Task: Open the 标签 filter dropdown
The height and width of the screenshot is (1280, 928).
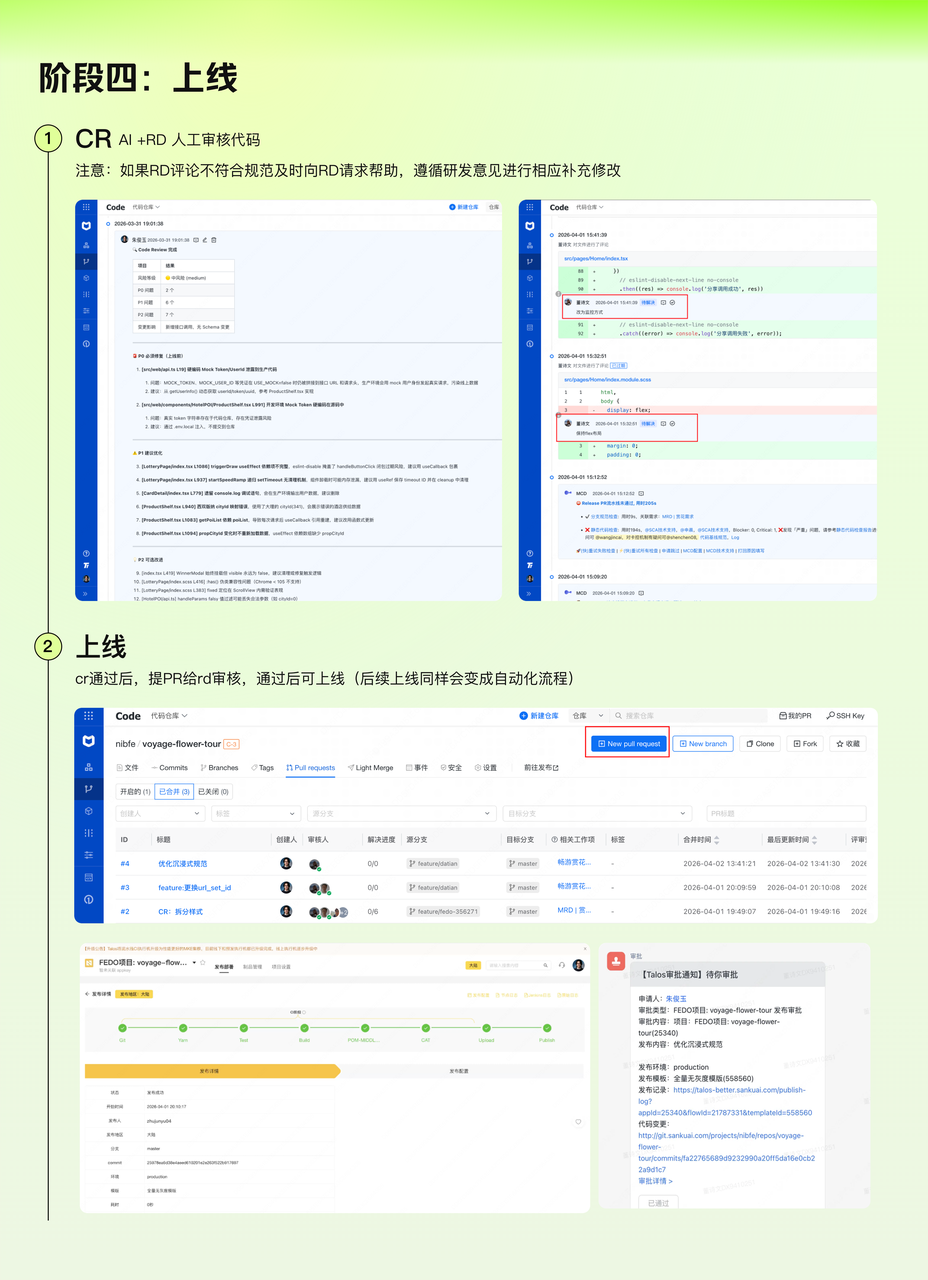Action: pyautogui.click(x=255, y=814)
